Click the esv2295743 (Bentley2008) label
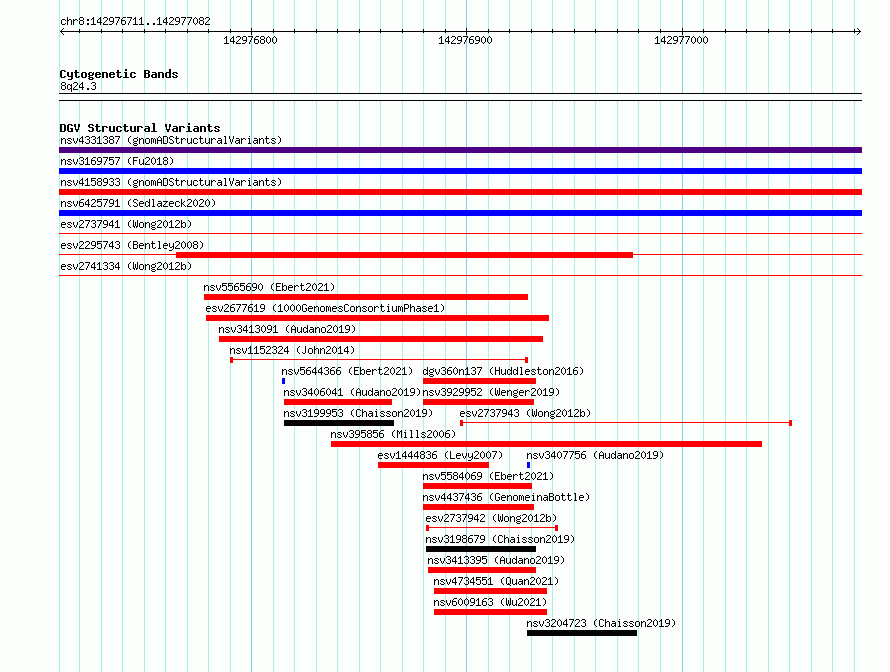The height and width of the screenshot is (672, 890). click(x=132, y=245)
